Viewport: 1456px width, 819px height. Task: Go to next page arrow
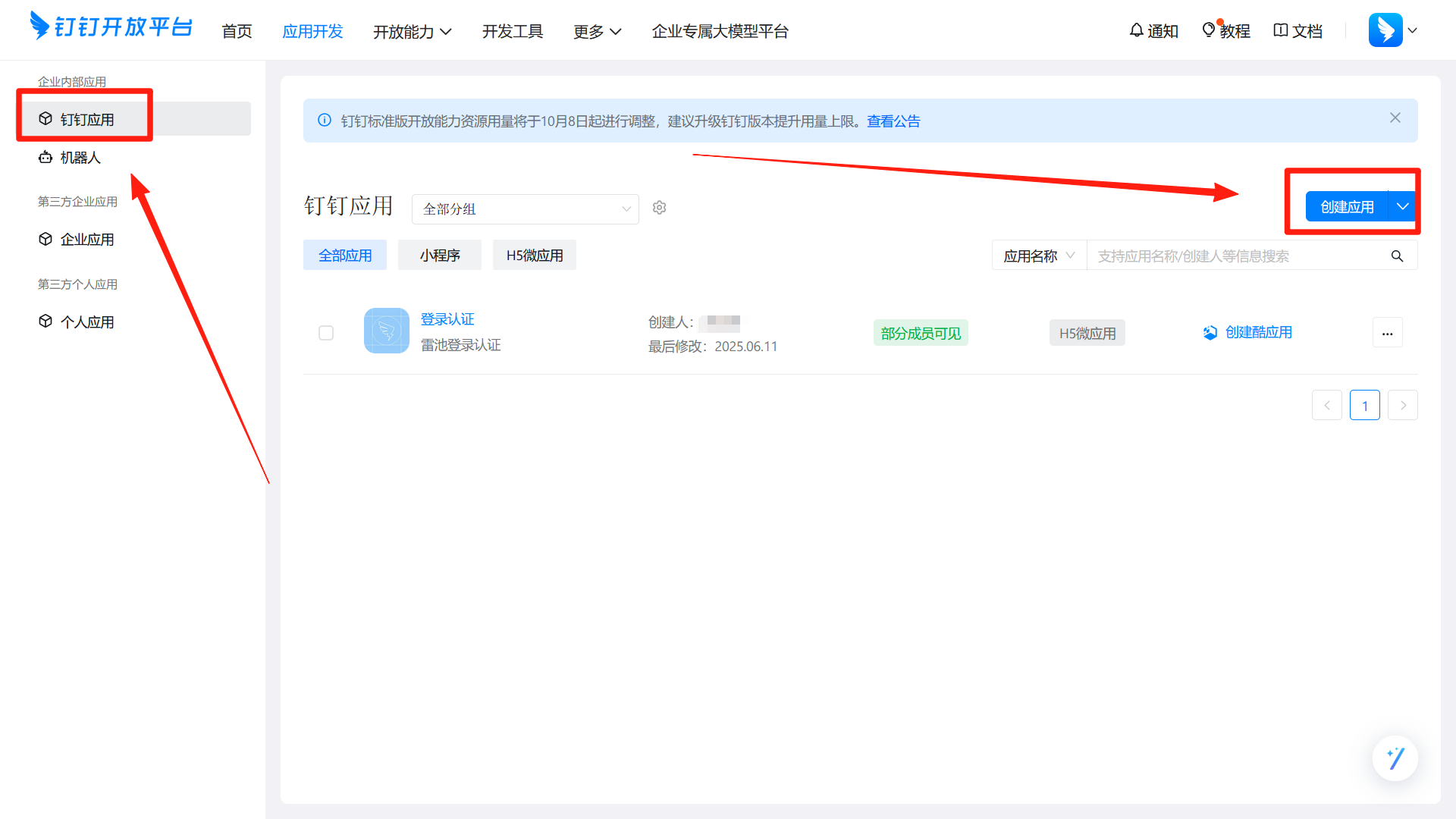tap(1403, 405)
